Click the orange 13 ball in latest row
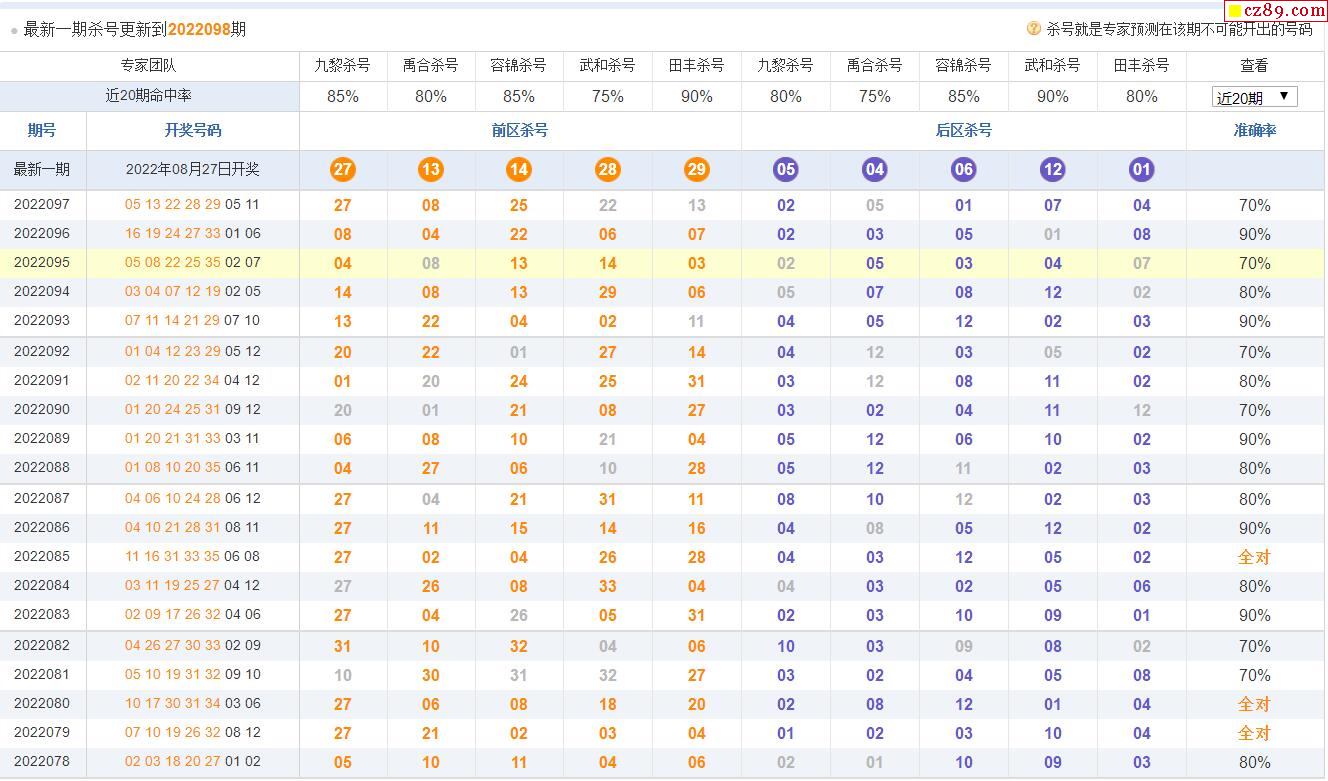The image size is (1328, 781). tap(431, 169)
